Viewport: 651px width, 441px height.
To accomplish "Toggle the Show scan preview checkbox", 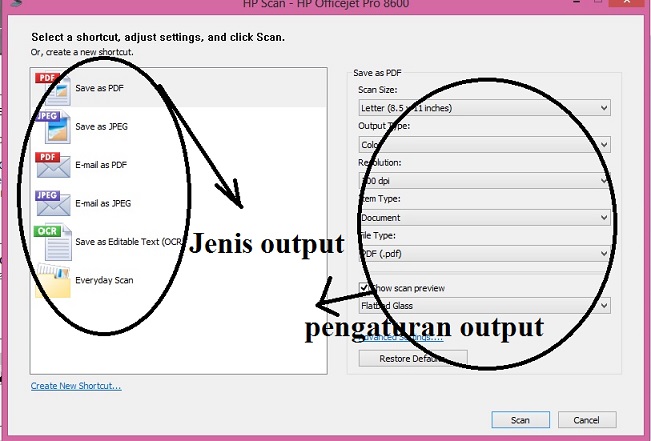I will point(364,288).
